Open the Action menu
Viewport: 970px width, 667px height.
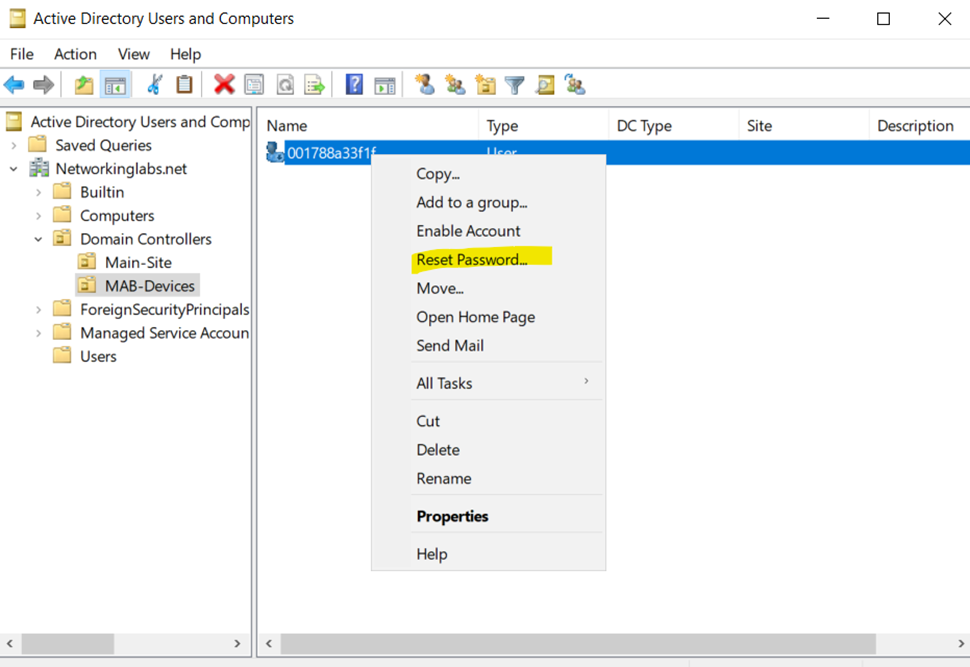pos(75,54)
